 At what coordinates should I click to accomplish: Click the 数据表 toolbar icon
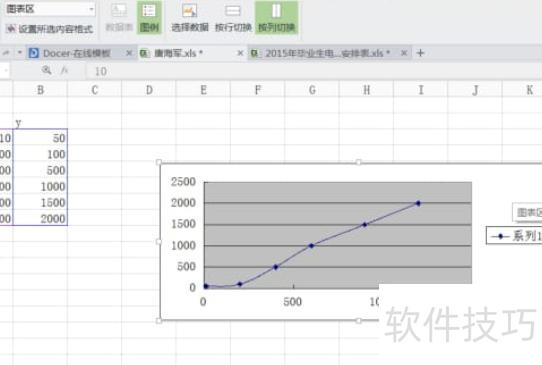[119, 17]
